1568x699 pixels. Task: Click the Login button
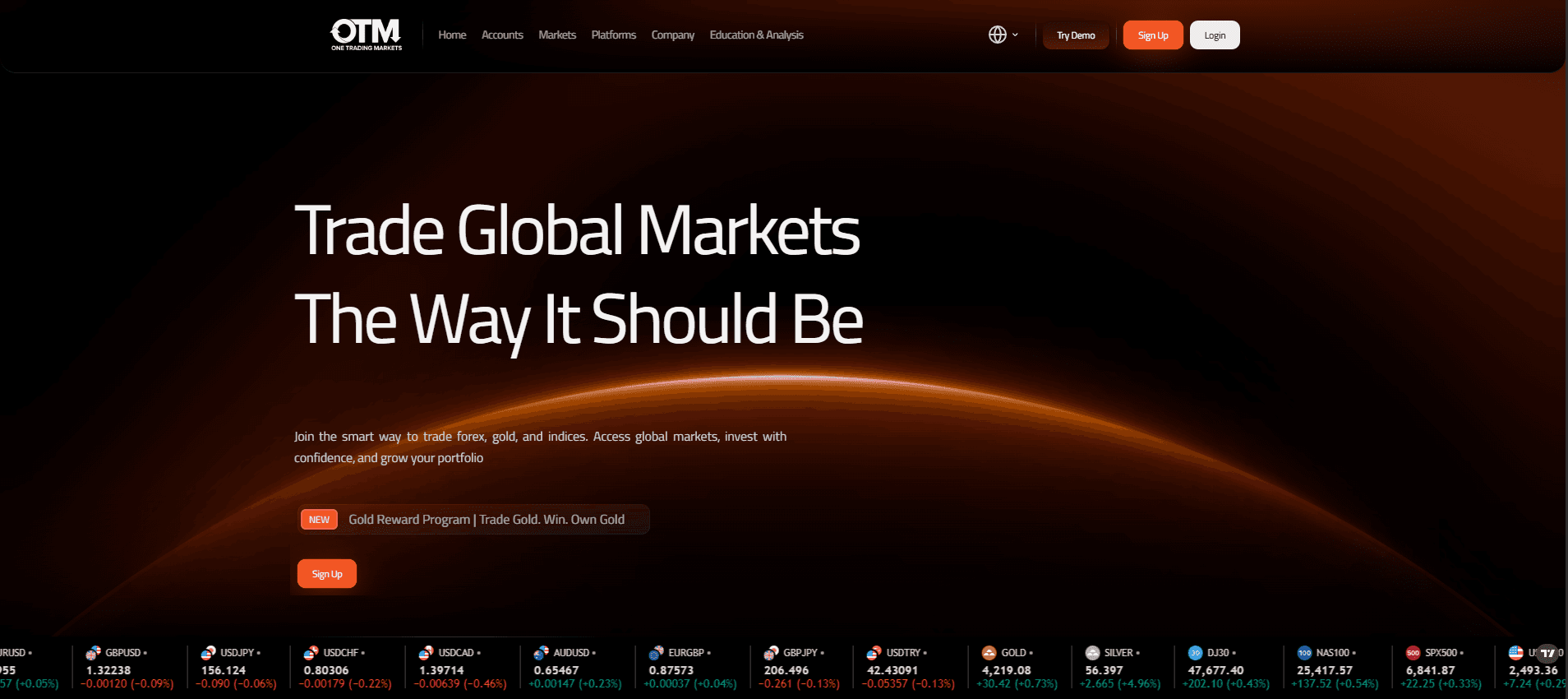pos(1215,35)
